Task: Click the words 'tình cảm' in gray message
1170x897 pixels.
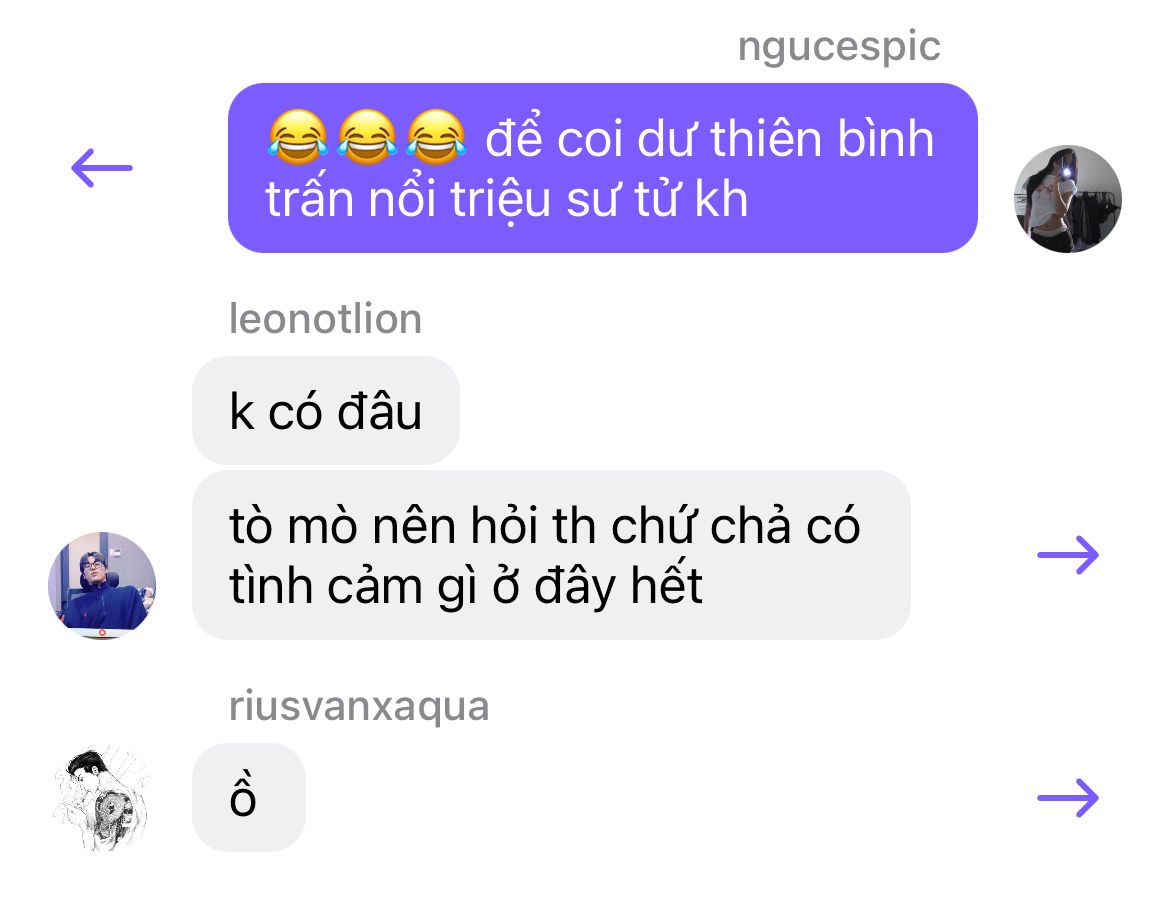Action: [327, 587]
